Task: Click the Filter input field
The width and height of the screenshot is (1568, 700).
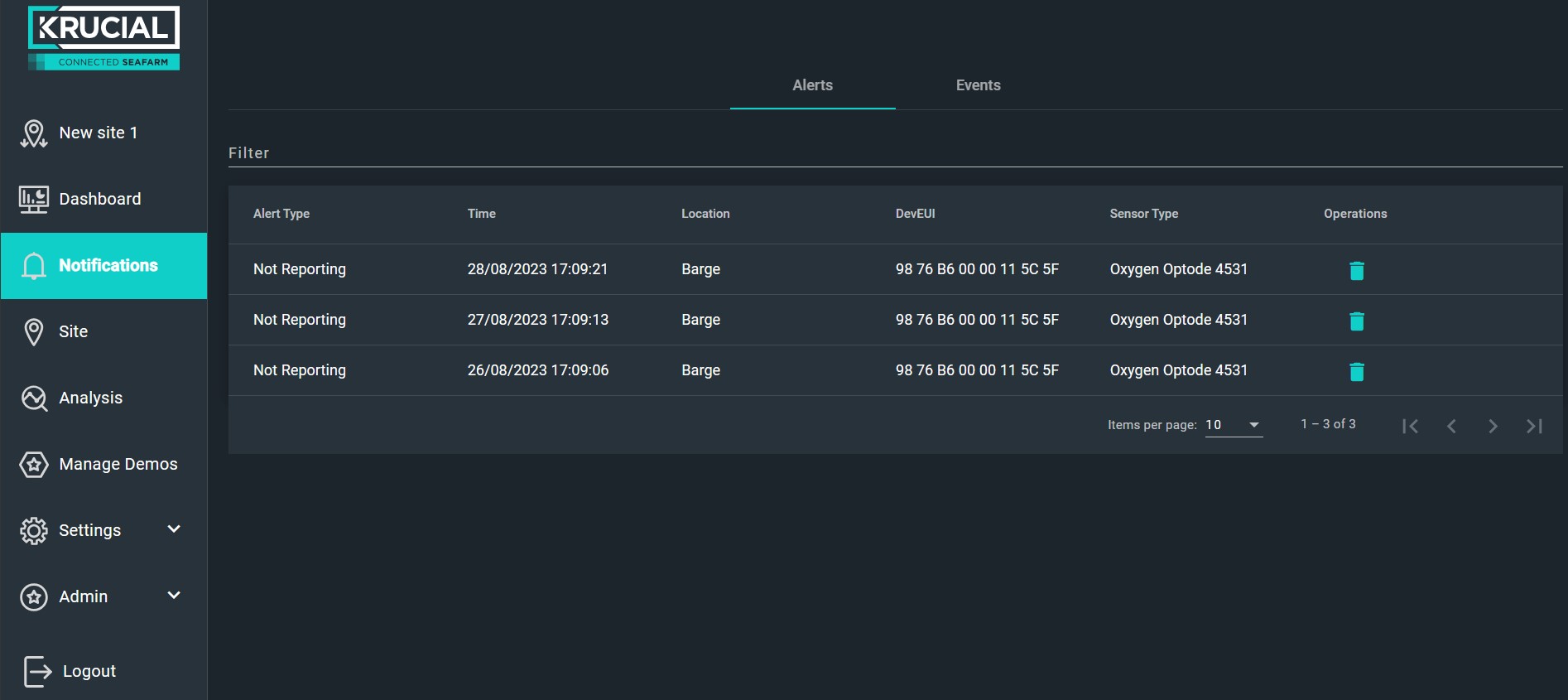Action: click(x=895, y=153)
